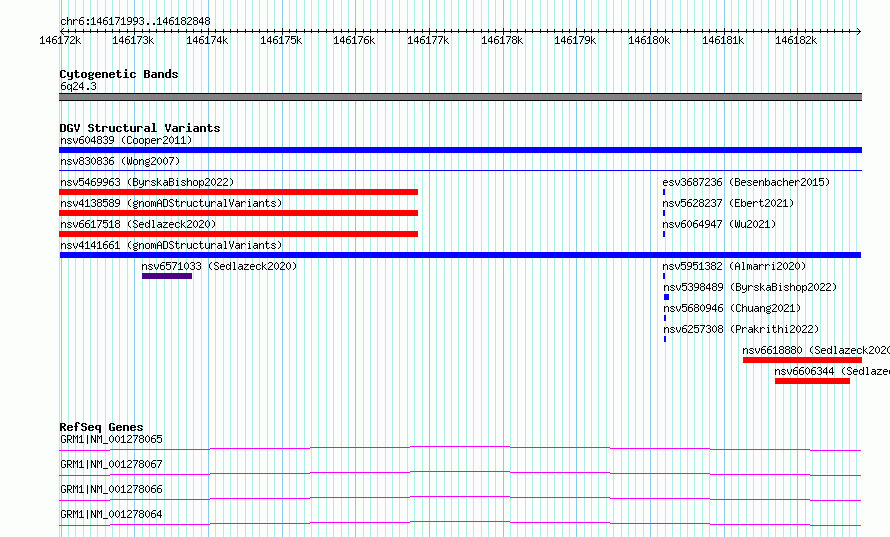Open the GRM1|NM_001278067 transcript label
This screenshot has height=537, width=890.
(x=111, y=464)
